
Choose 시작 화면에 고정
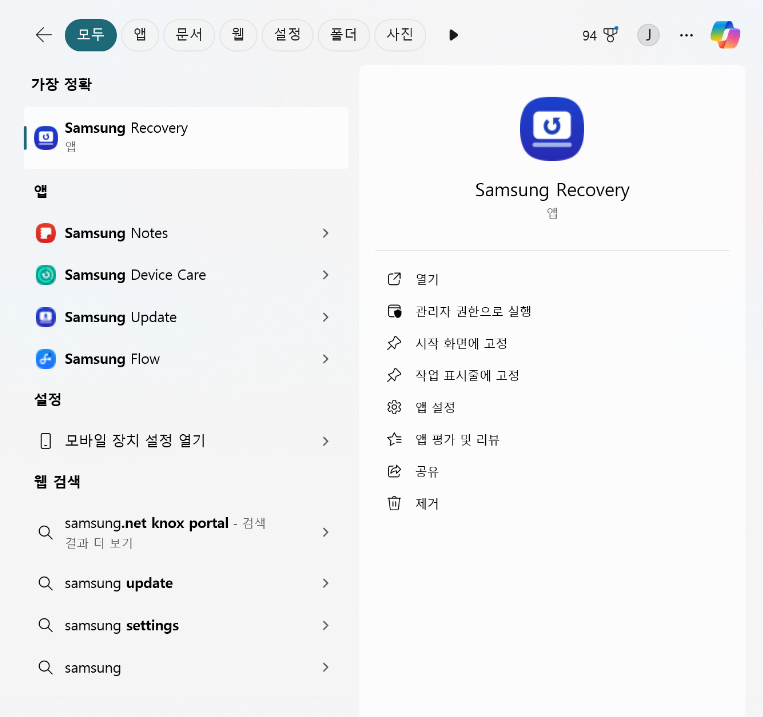pos(461,344)
